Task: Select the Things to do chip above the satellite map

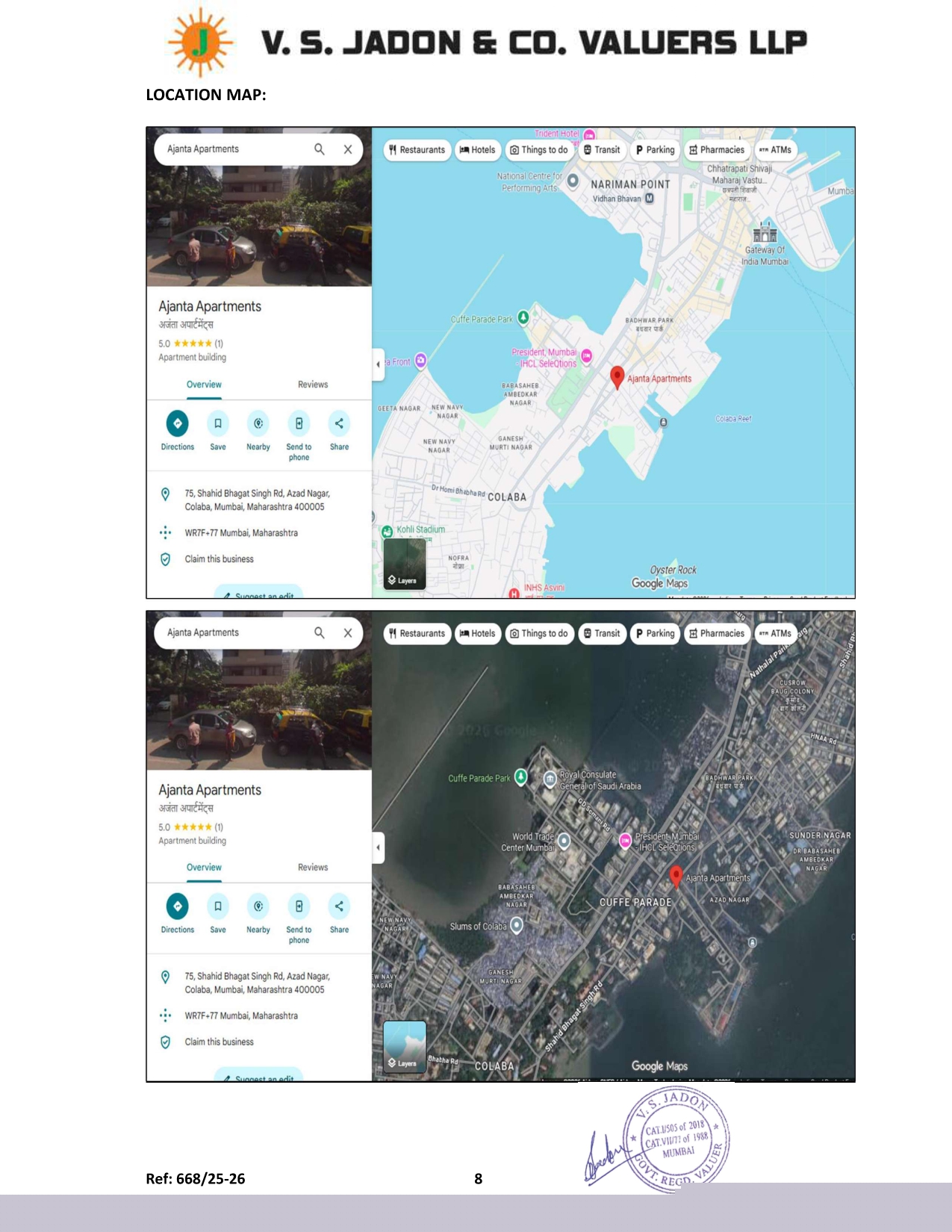Action: point(540,633)
